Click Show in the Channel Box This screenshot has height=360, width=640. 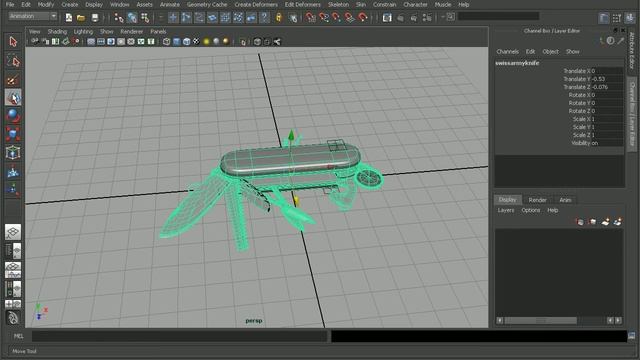tap(573, 52)
